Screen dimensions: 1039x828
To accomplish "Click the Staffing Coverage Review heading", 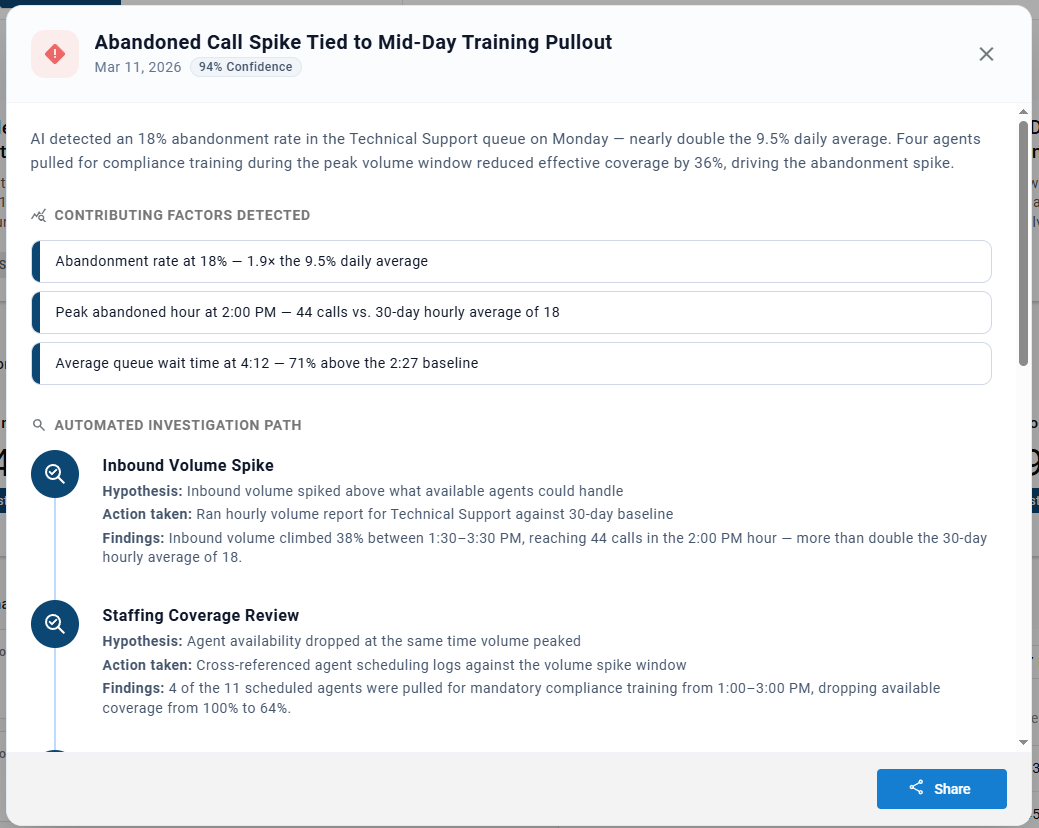I will pos(201,615).
